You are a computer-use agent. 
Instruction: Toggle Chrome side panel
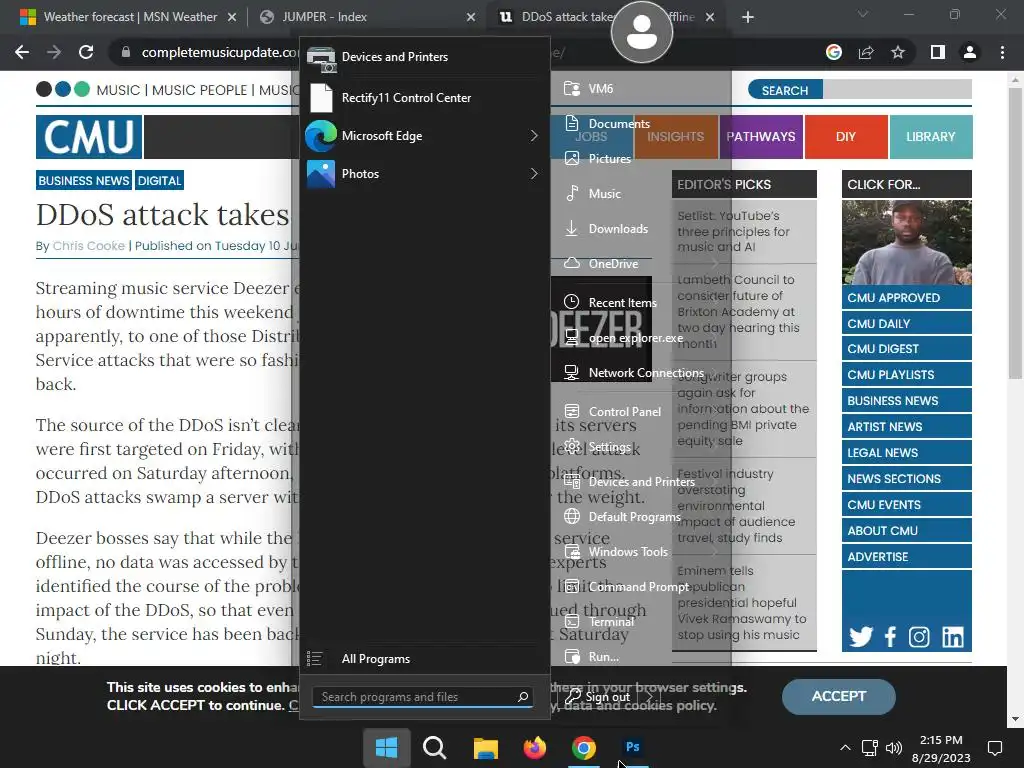(938, 52)
